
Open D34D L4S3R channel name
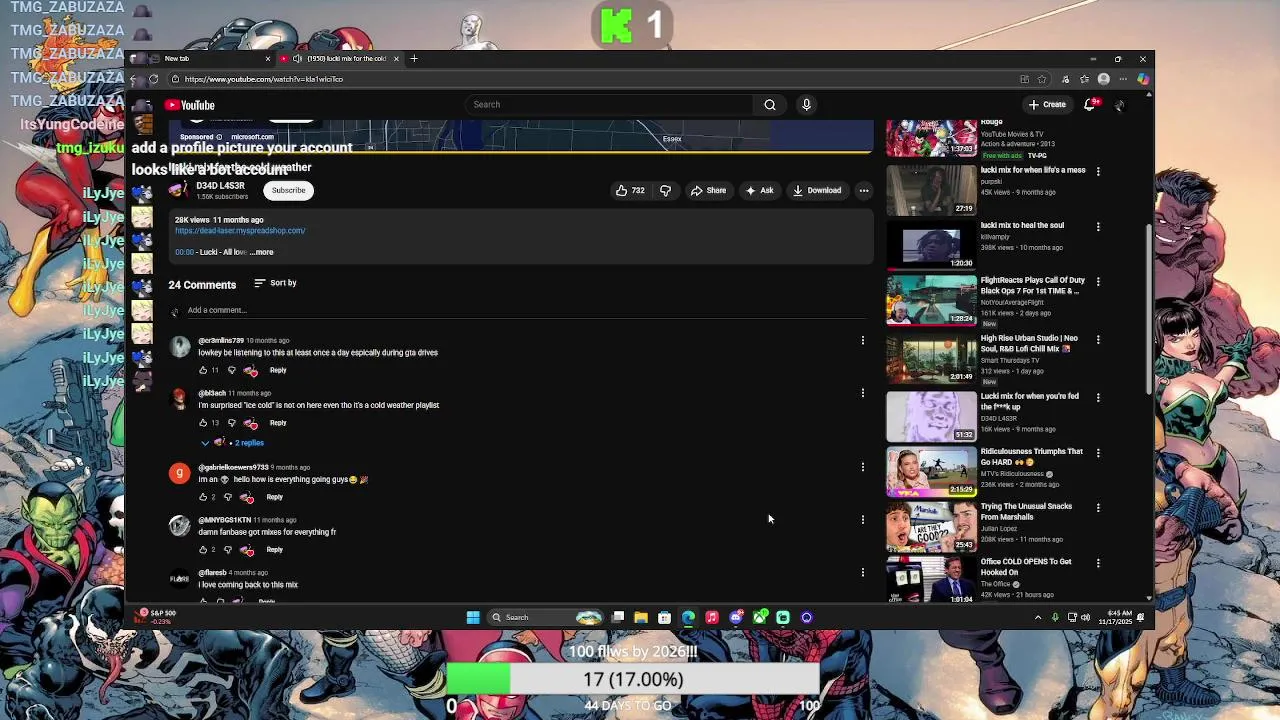click(x=220, y=186)
